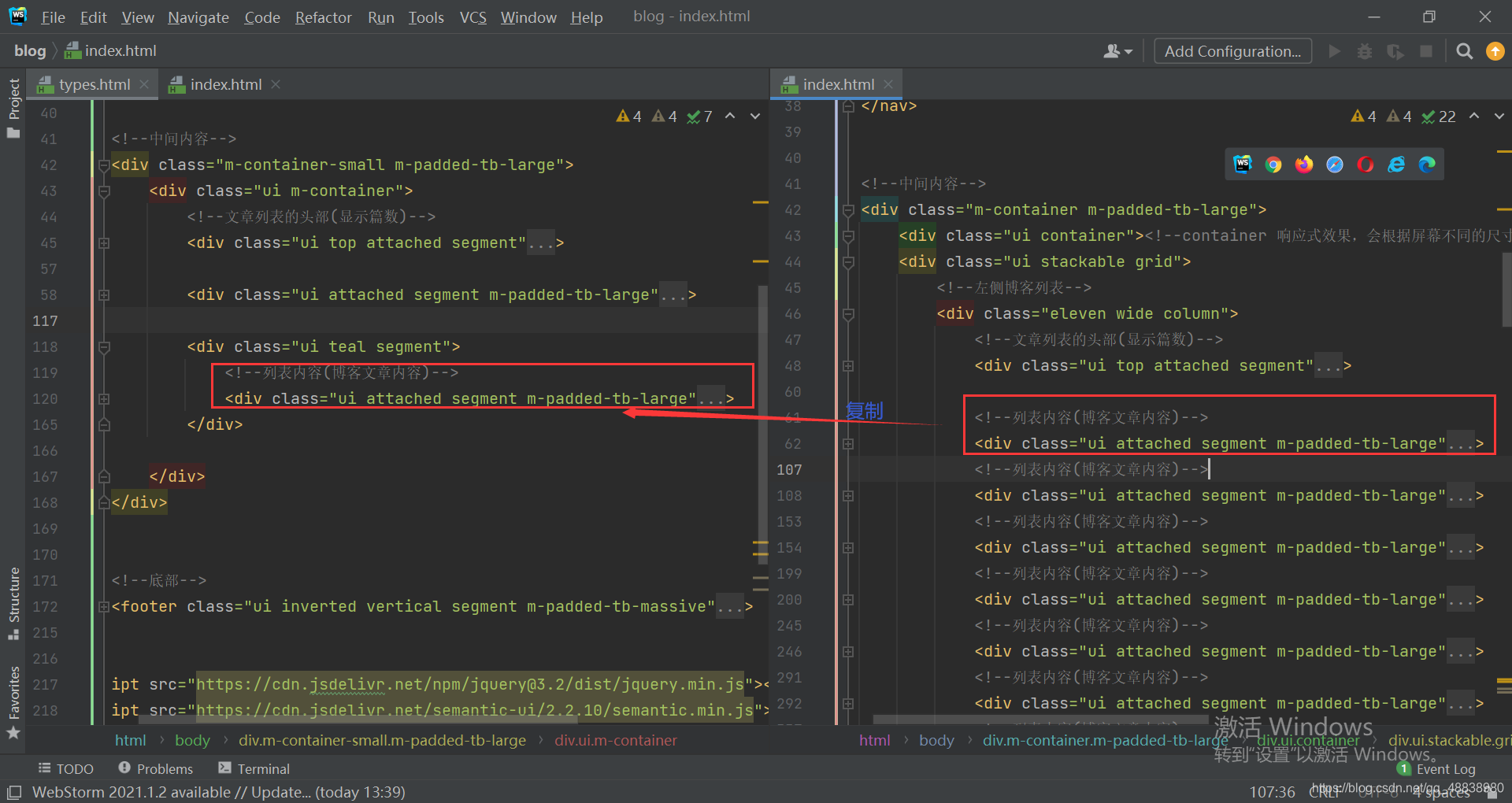Close right split index.html tab
Screen dimensions: 1512x803
click(x=888, y=84)
